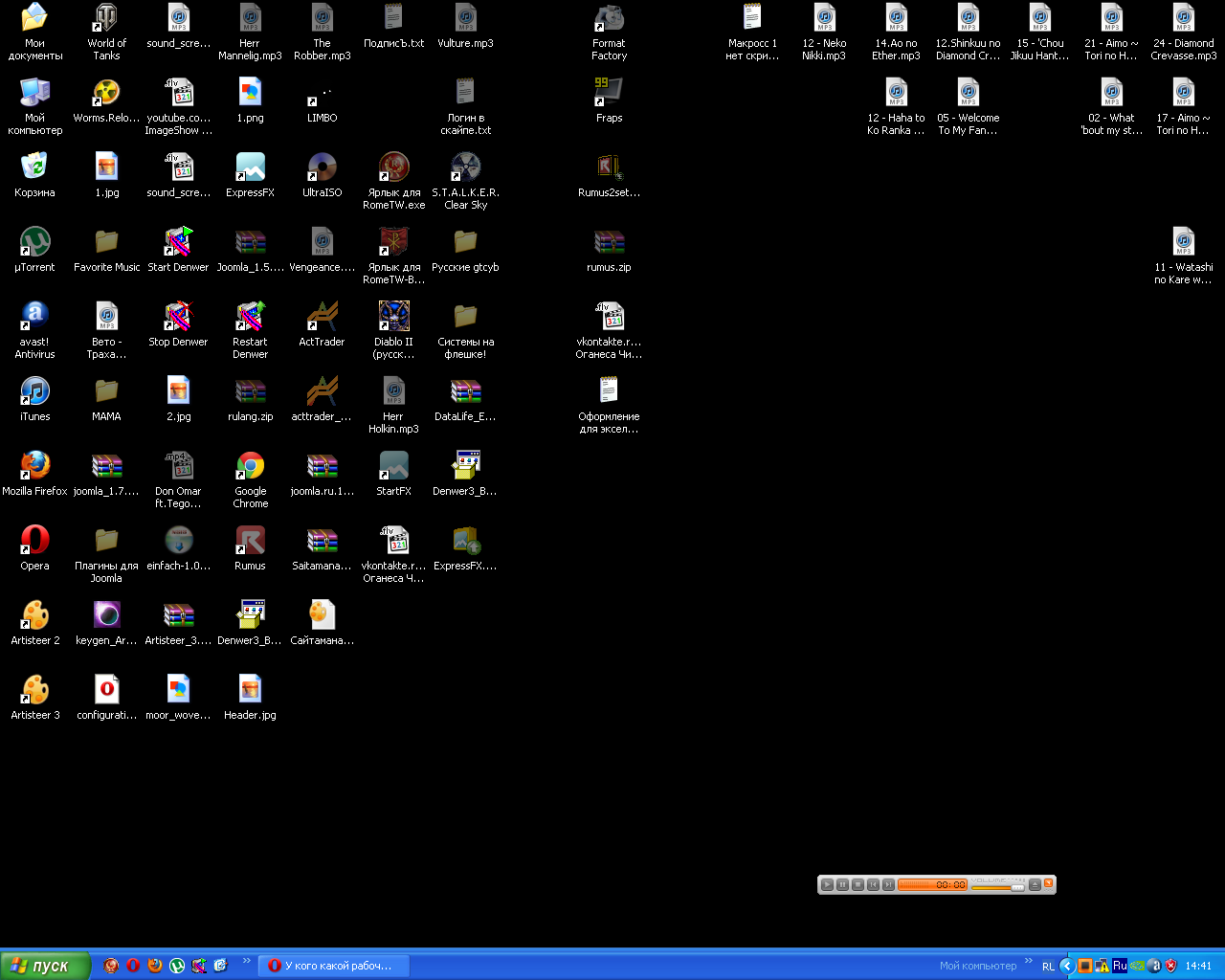Click the Pause button in media player
Screen dimensions: 1225x980
click(x=842, y=884)
